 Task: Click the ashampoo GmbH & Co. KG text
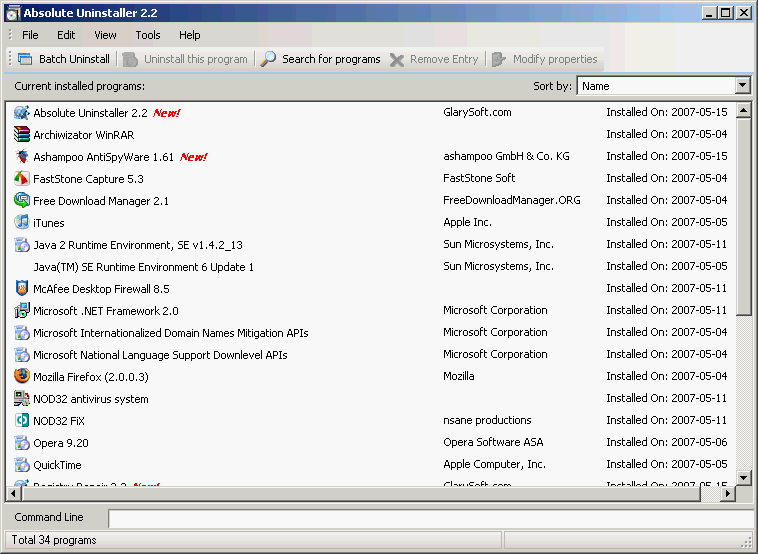click(506, 156)
